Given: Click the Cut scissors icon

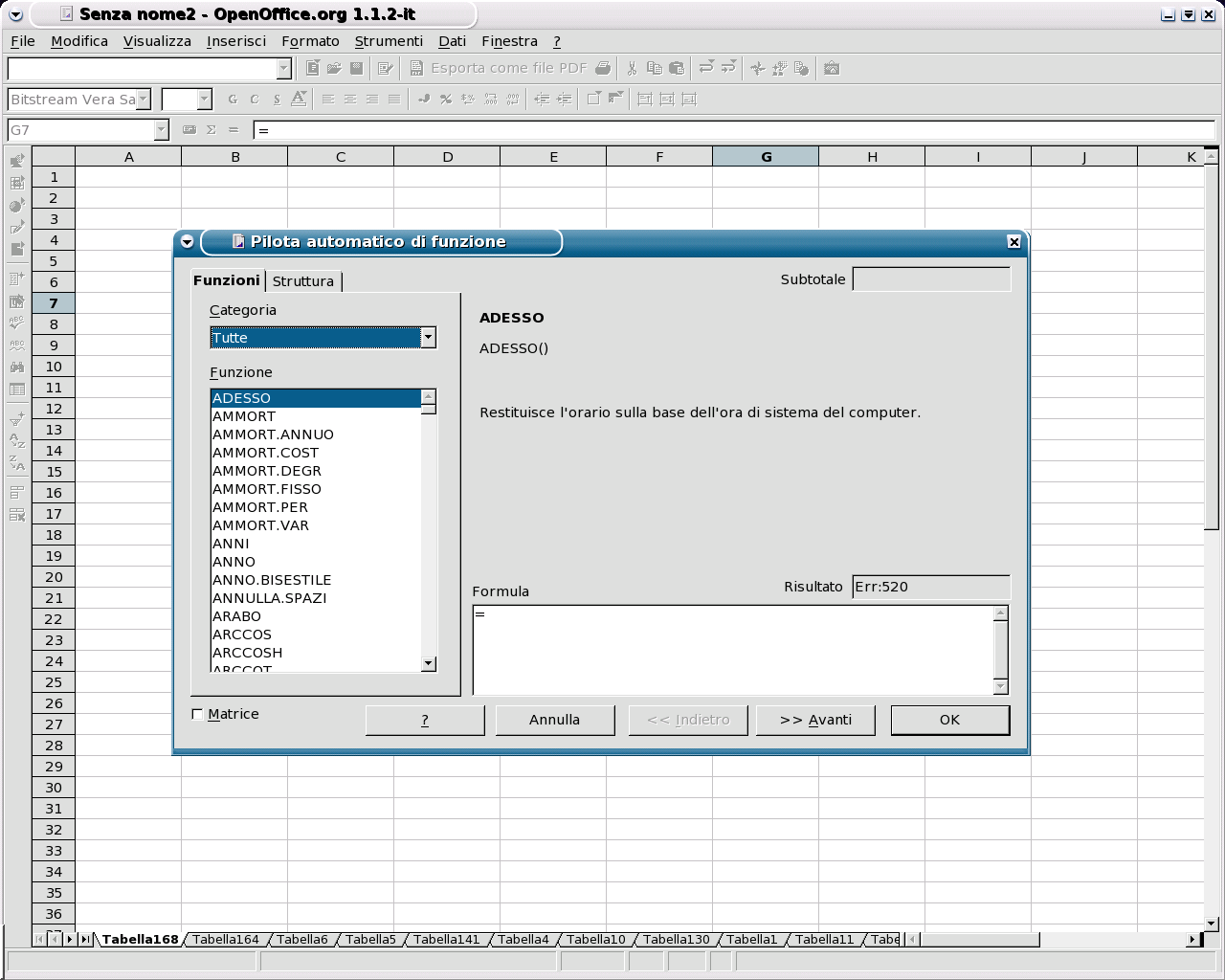Looking at the screenshot, I should (x=632, y=68).
